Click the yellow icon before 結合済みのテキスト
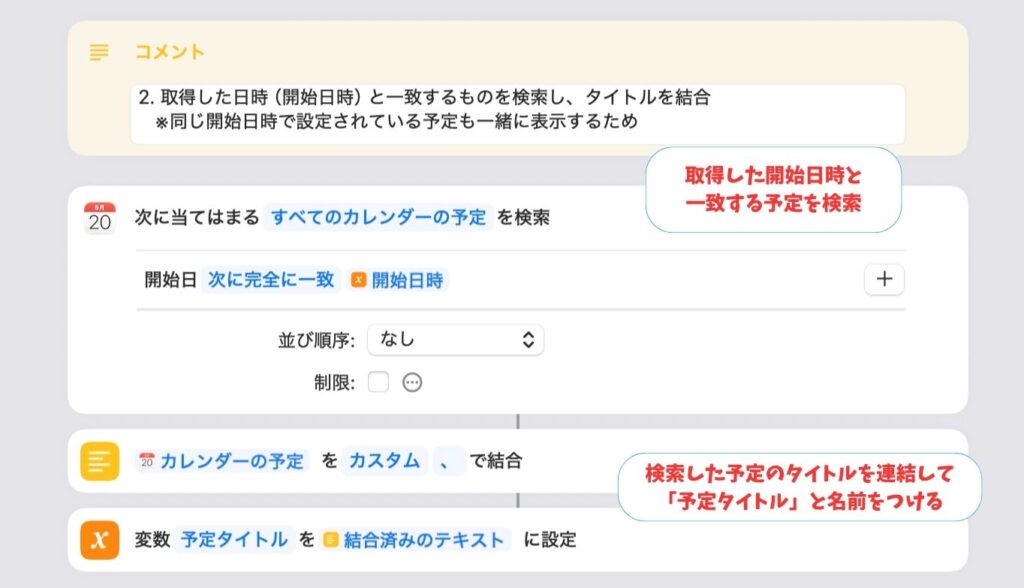1024x588 pixels. 331,540
